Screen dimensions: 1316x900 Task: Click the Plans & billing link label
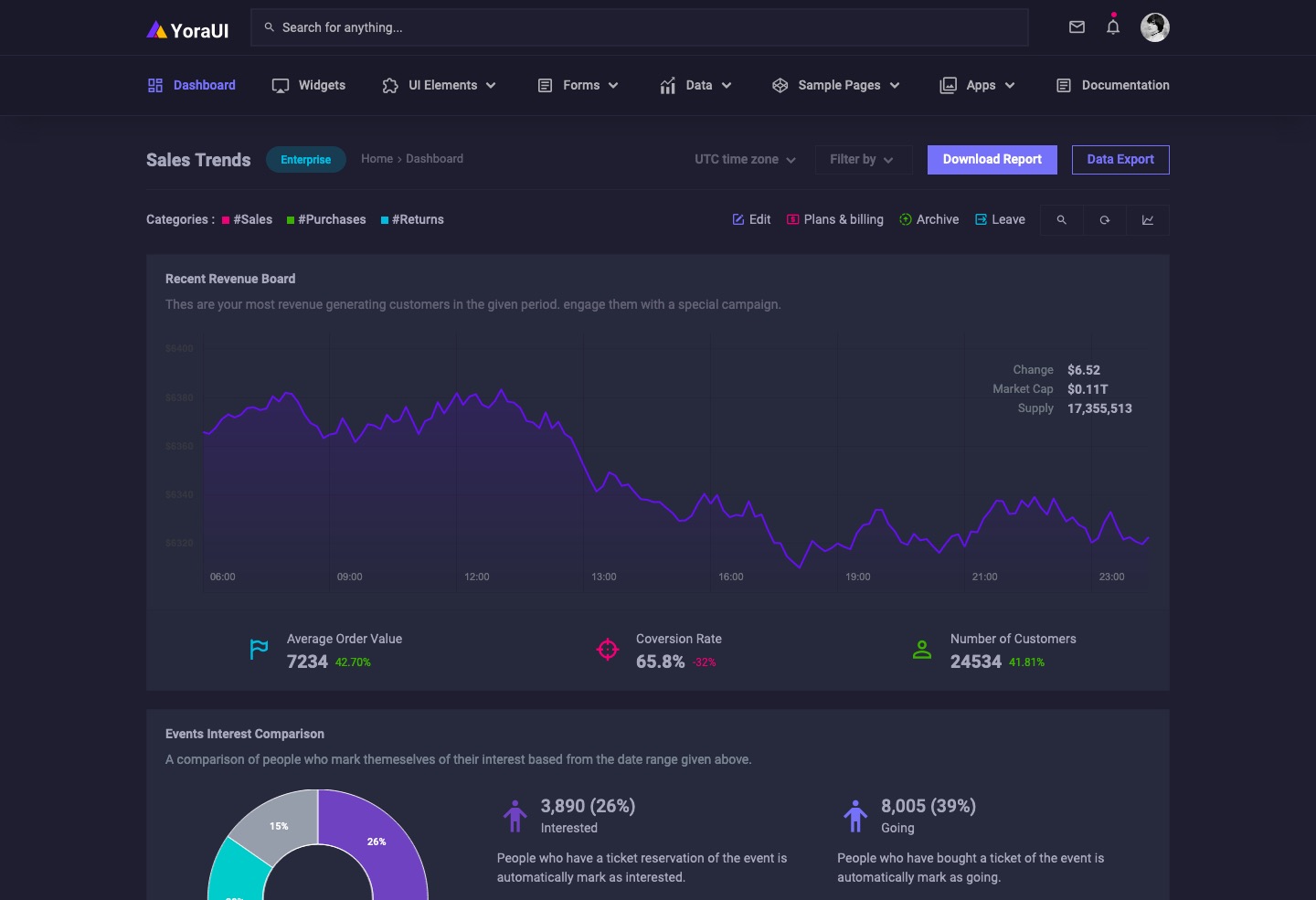click(x=844, y=219)
